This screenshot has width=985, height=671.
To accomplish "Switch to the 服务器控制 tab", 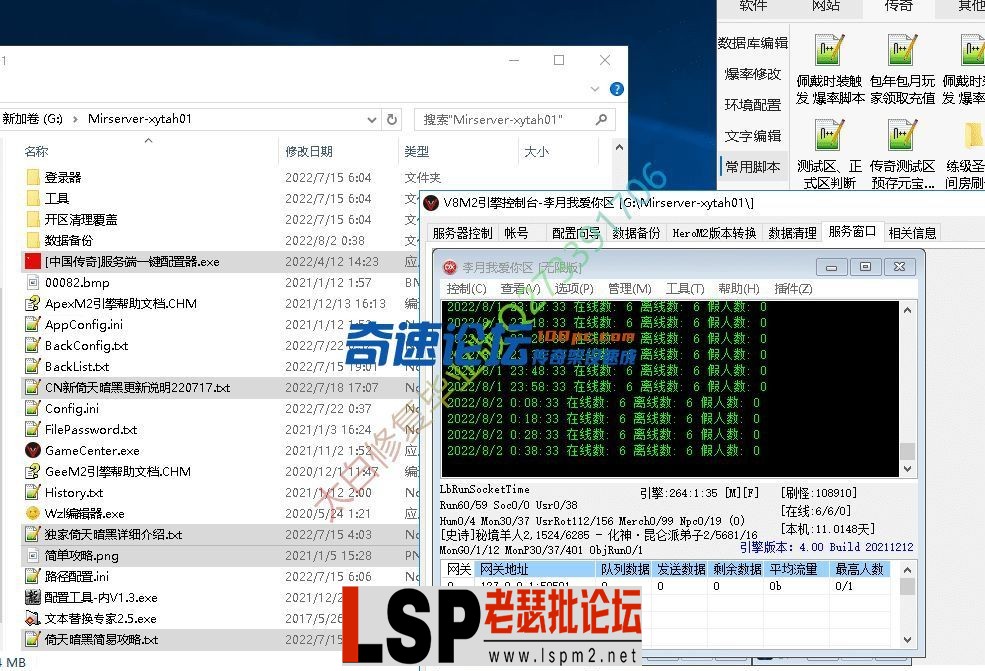I will coord(461,233).
